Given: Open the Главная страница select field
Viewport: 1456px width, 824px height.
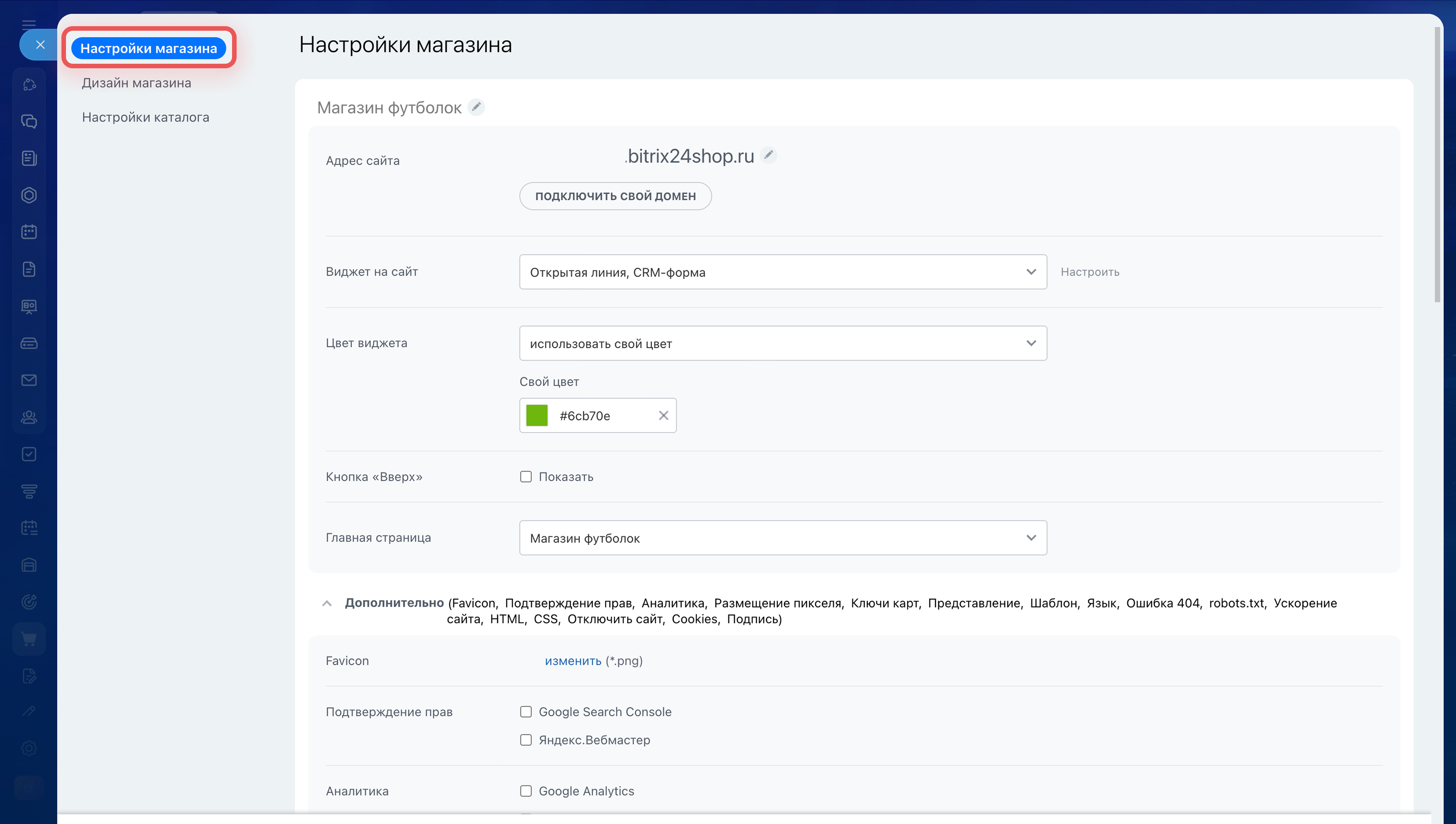Looking at the screenshot, I should (x=783, y=538).
